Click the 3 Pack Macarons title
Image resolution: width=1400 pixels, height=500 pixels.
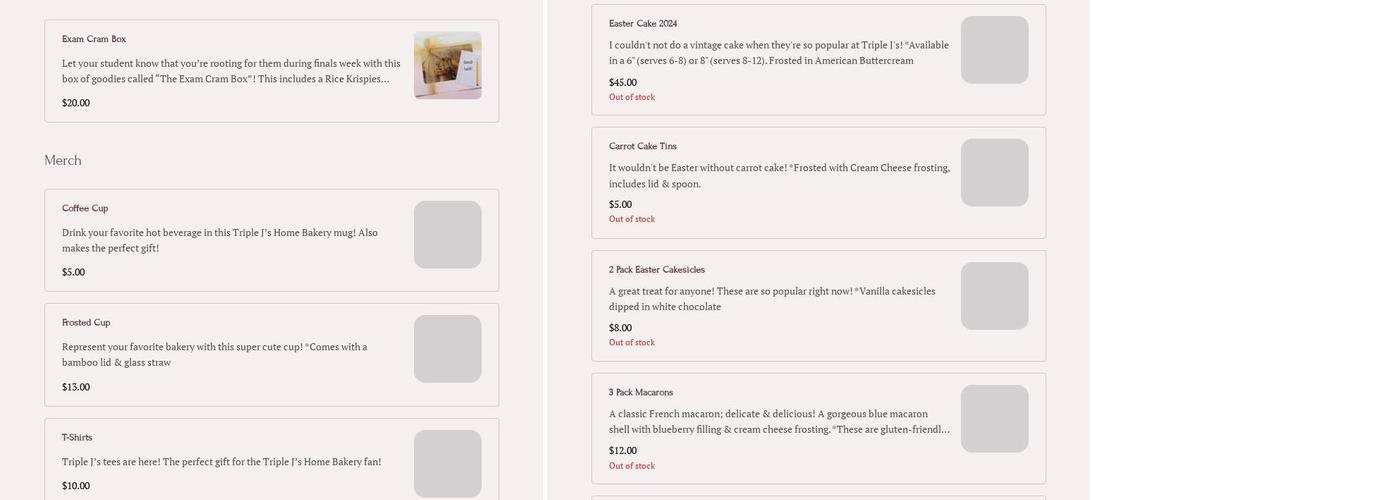pos(641,392)
